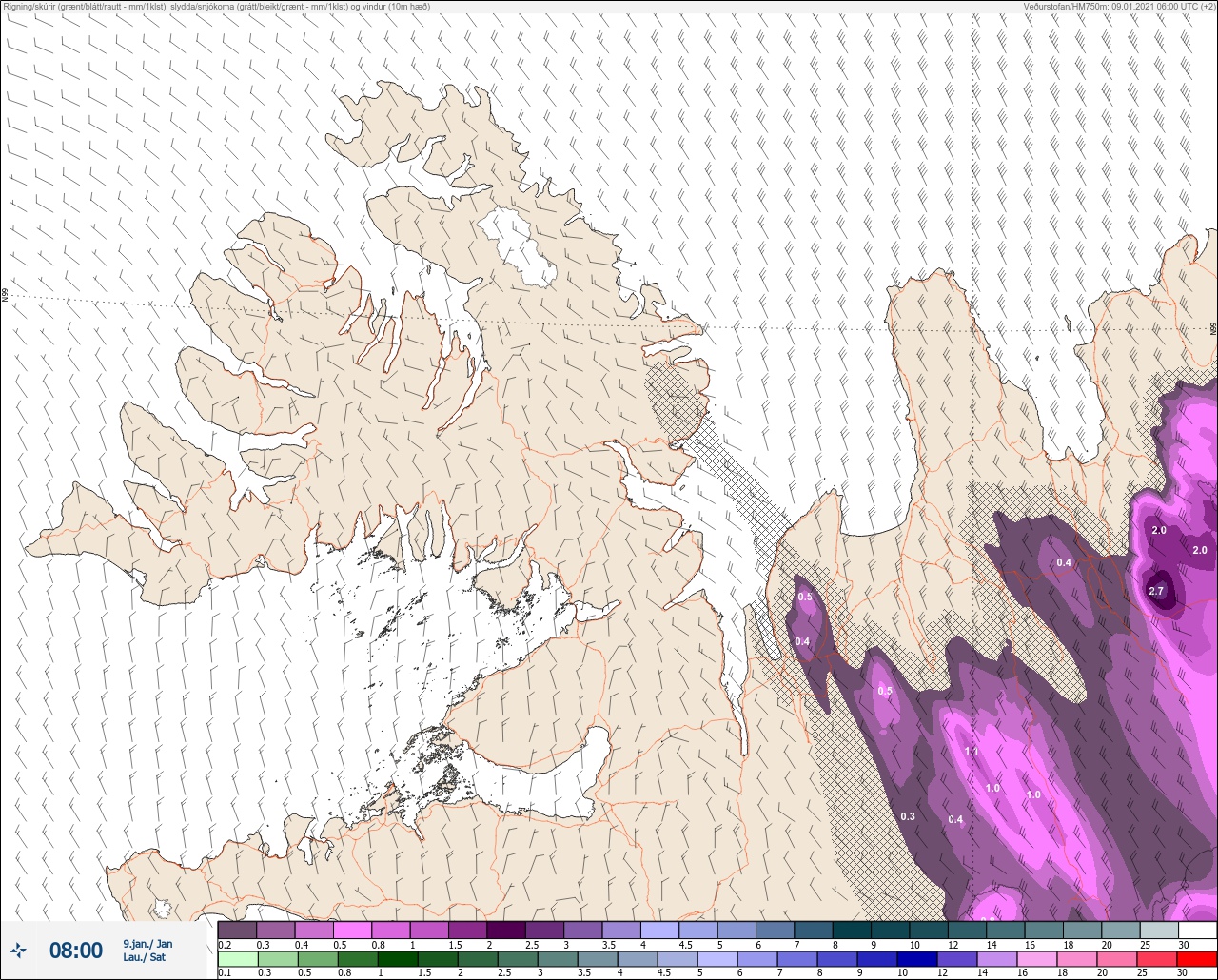Pick the darkest purple 2 swatch in the top legend row
The image size is (1218, 980).
click(x=505, y=930)
